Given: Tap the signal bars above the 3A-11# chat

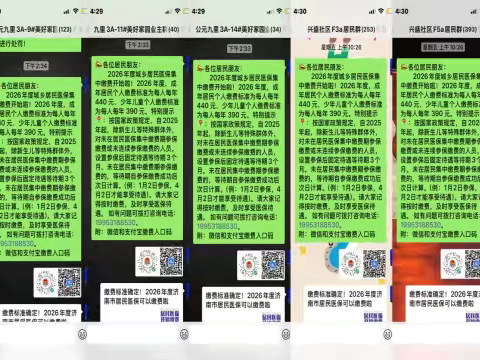Looking at the screenshot, I should (x=168, y=12).
